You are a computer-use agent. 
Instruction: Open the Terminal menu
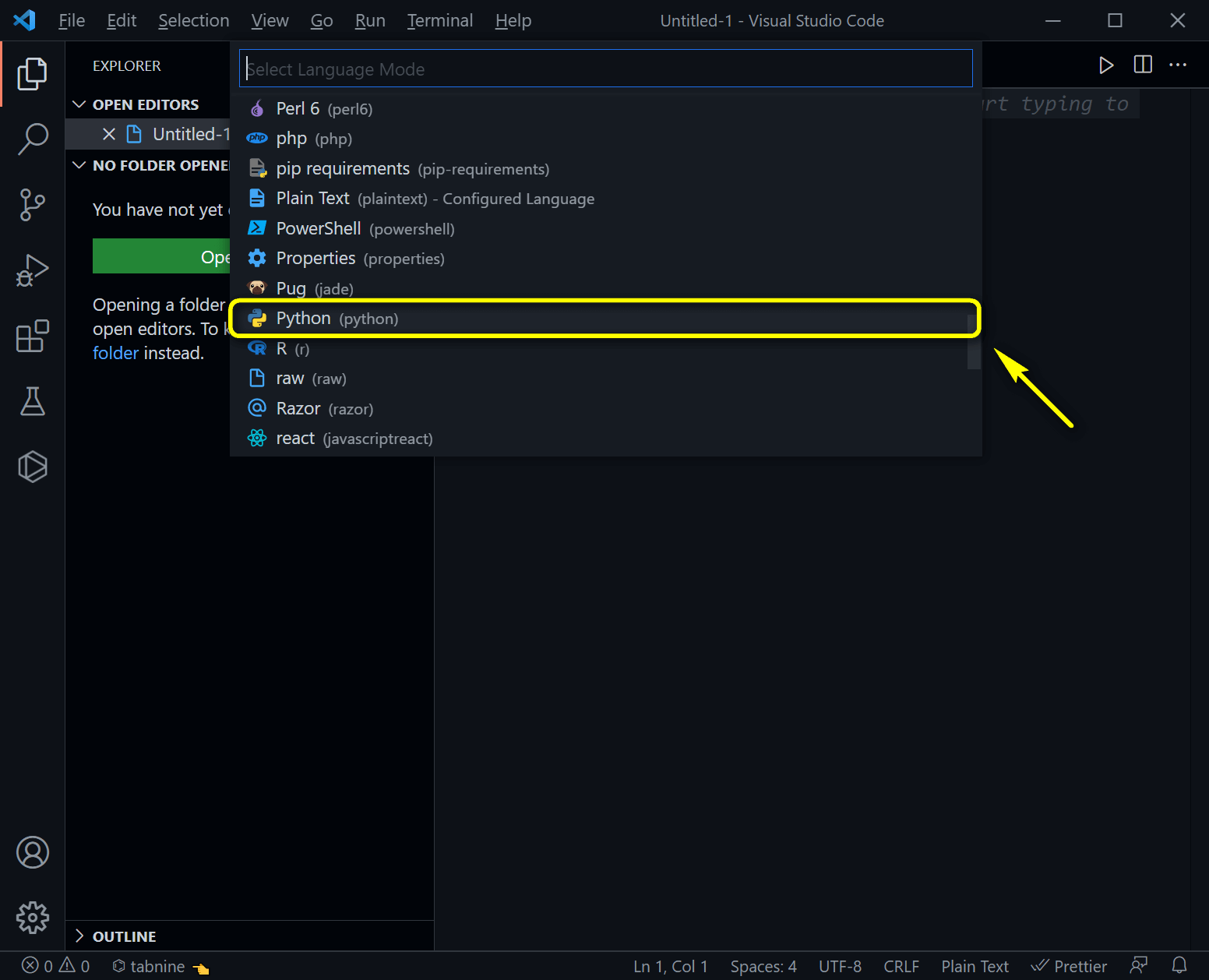[440, 20]
